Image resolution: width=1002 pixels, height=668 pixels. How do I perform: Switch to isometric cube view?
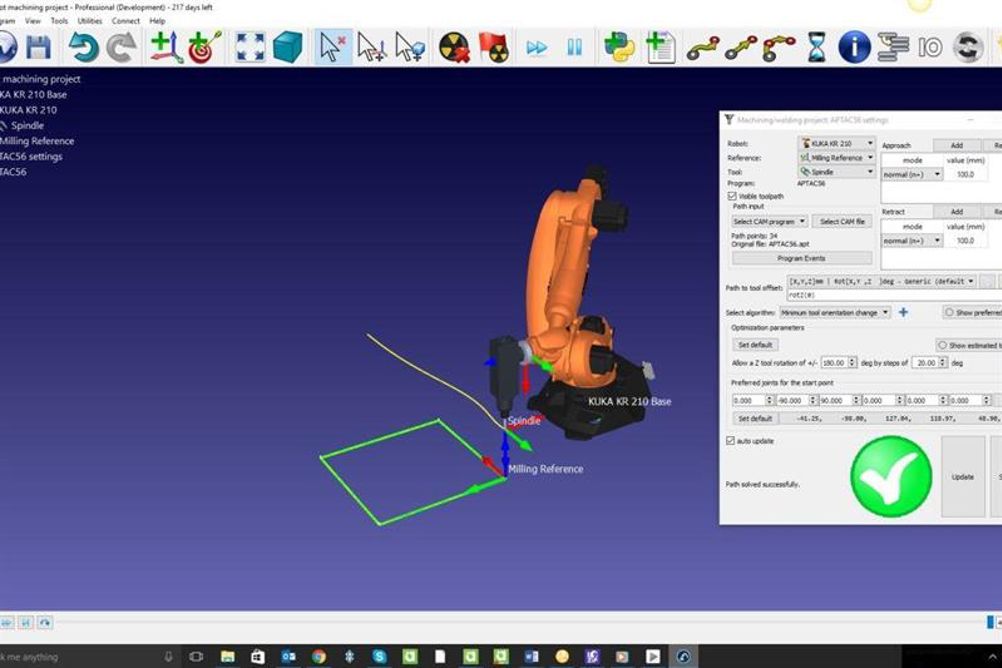point(288,47)
